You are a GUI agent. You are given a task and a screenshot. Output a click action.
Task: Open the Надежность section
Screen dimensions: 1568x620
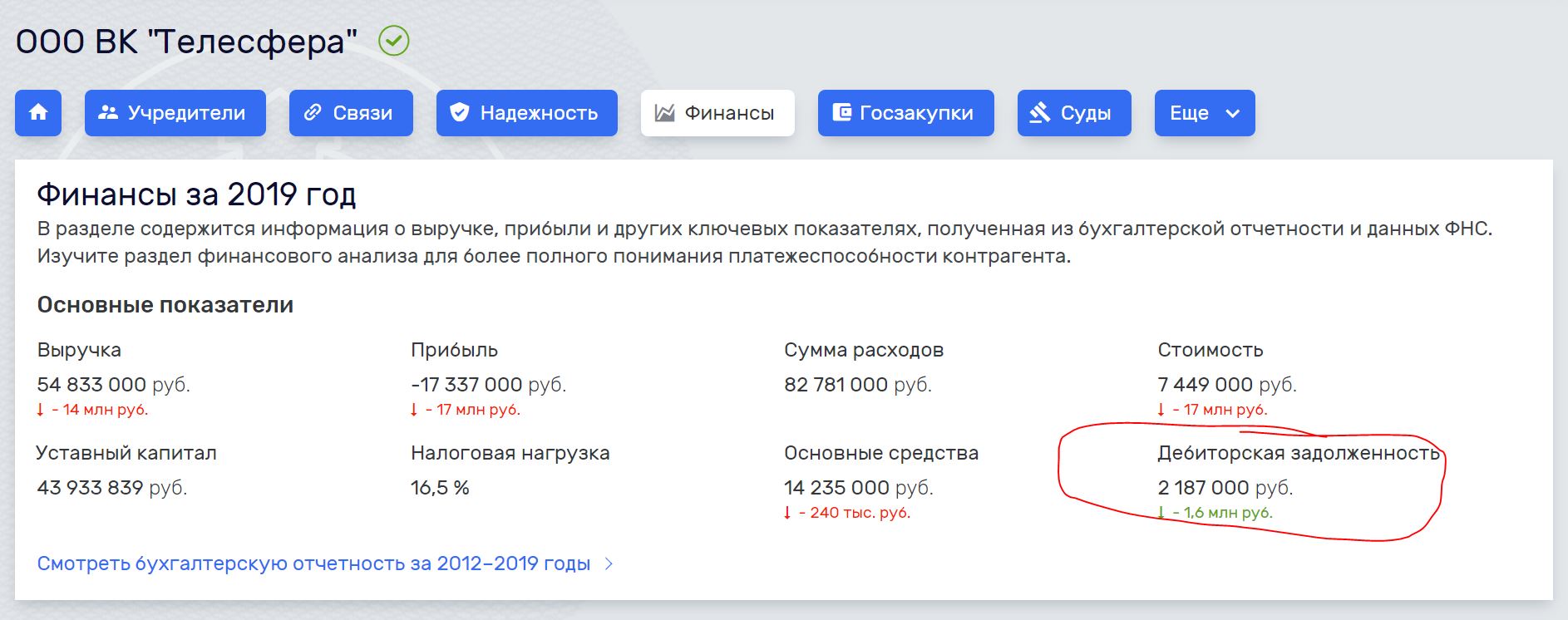[x=527, y=113]
